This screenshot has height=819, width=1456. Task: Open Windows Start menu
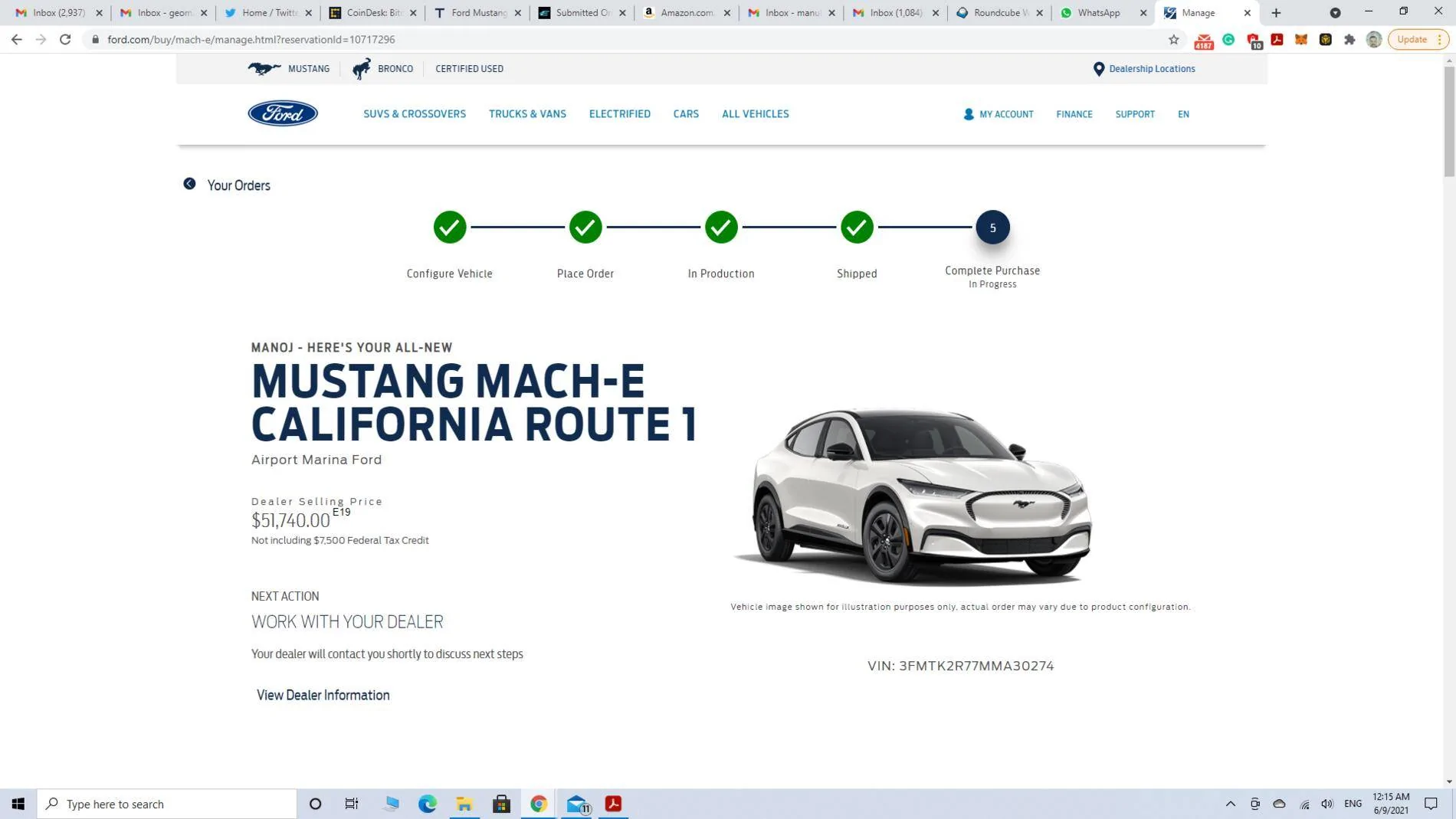pyautogui.click(x=18, y=804)
